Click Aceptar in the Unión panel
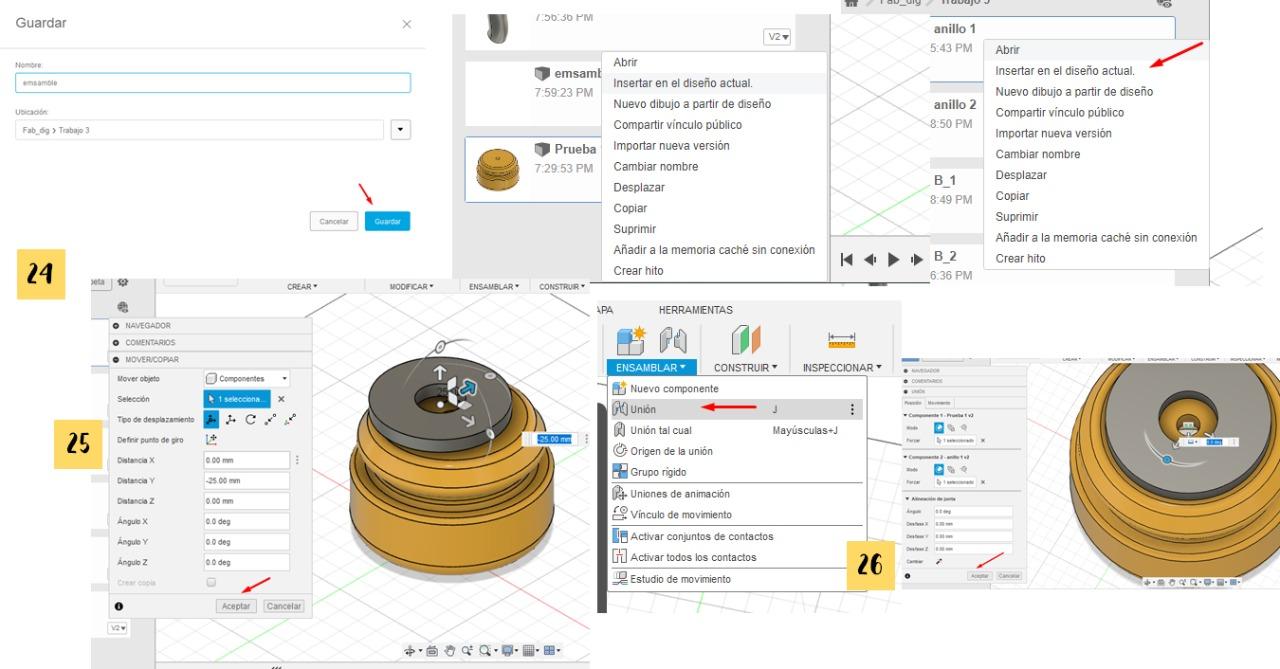 (980, 576)
